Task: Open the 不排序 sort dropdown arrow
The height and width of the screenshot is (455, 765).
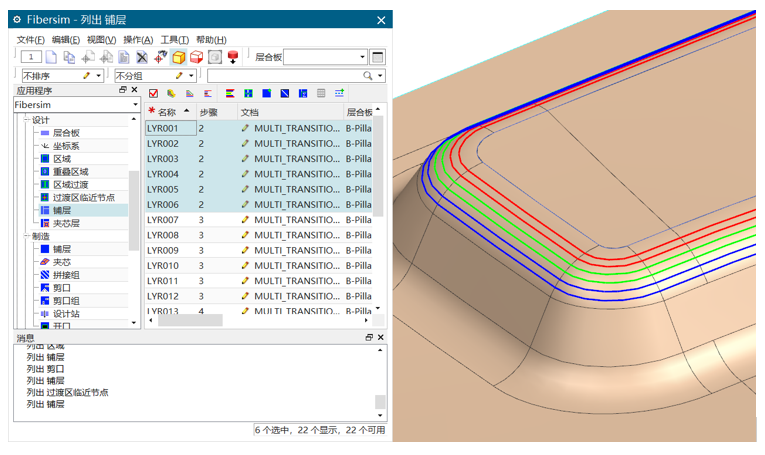Action: coord(99,76)
